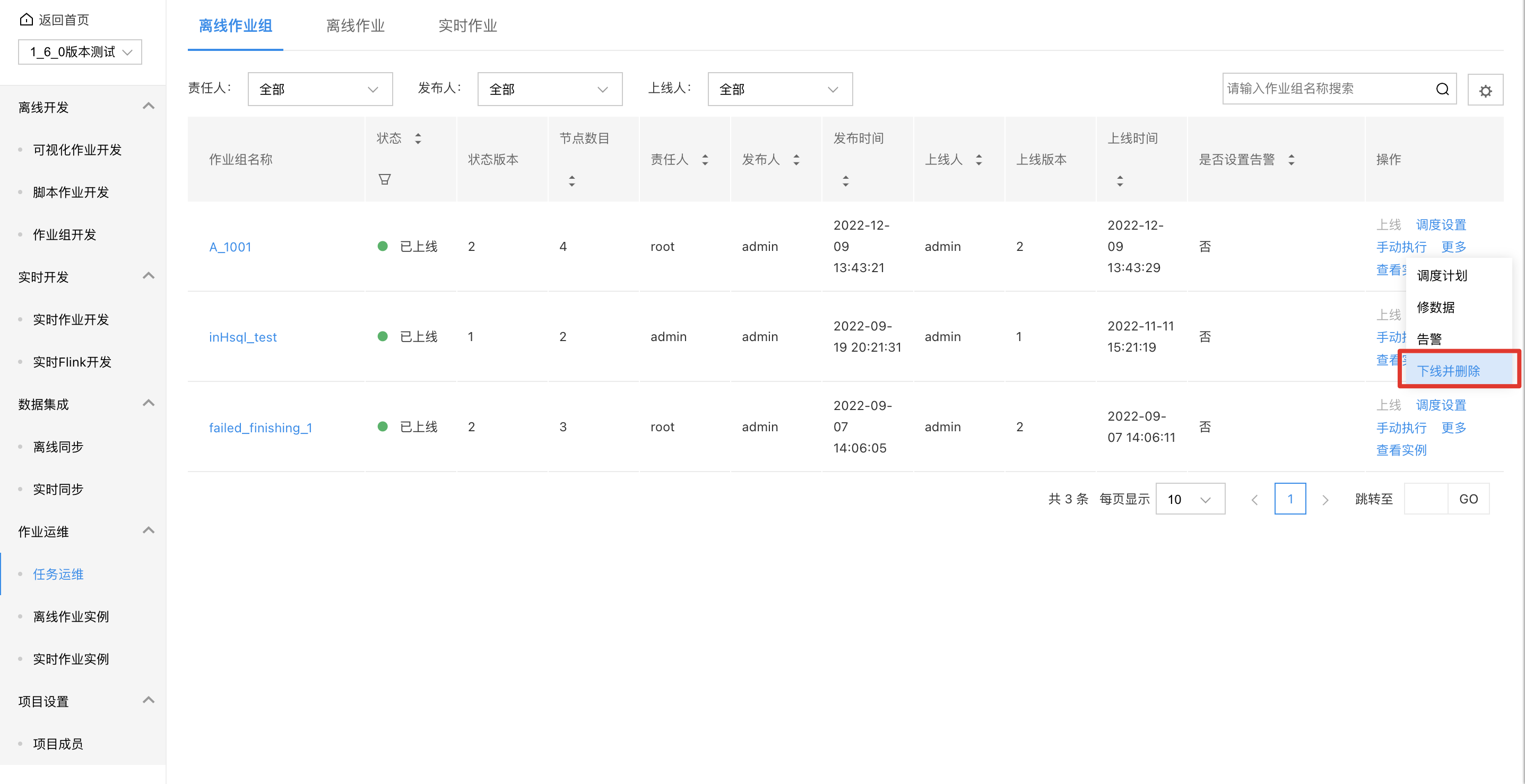The image size is (1525, 784).
Task: Switch to the 实时作业 tab
Action: 467,26
